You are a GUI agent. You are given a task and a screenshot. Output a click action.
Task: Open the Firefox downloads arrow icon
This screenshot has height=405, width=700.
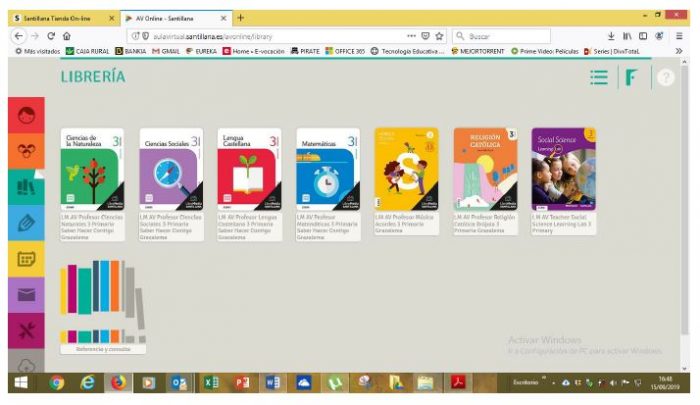(611, 36)
